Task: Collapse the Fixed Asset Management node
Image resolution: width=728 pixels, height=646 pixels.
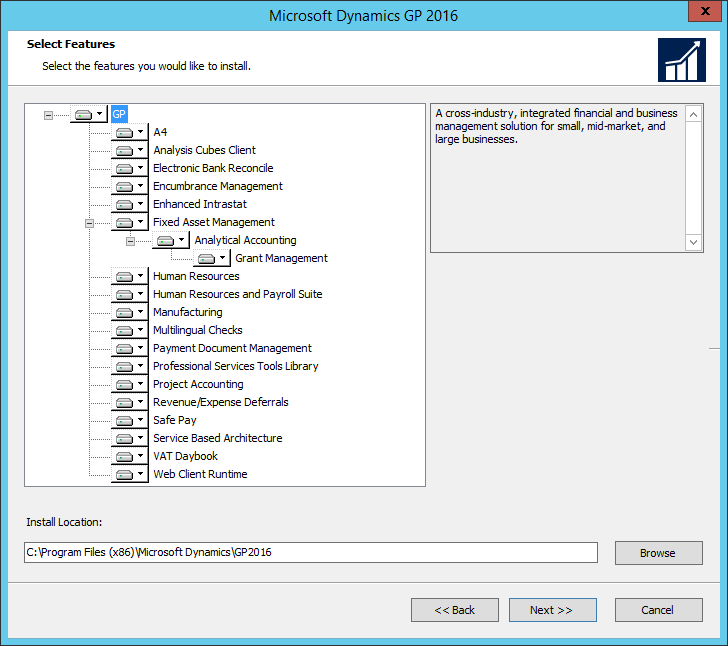Action: 89,223
